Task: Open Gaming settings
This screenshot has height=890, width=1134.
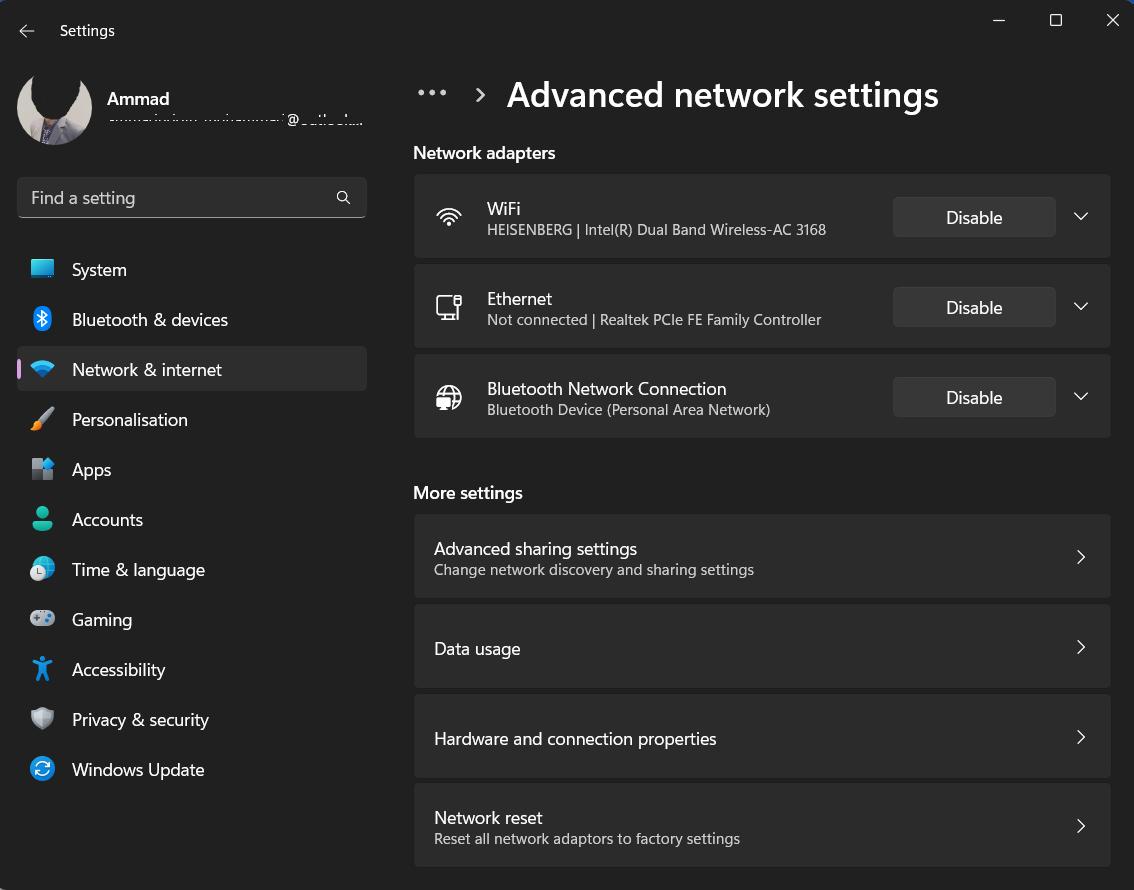Action: coord(101,619)
